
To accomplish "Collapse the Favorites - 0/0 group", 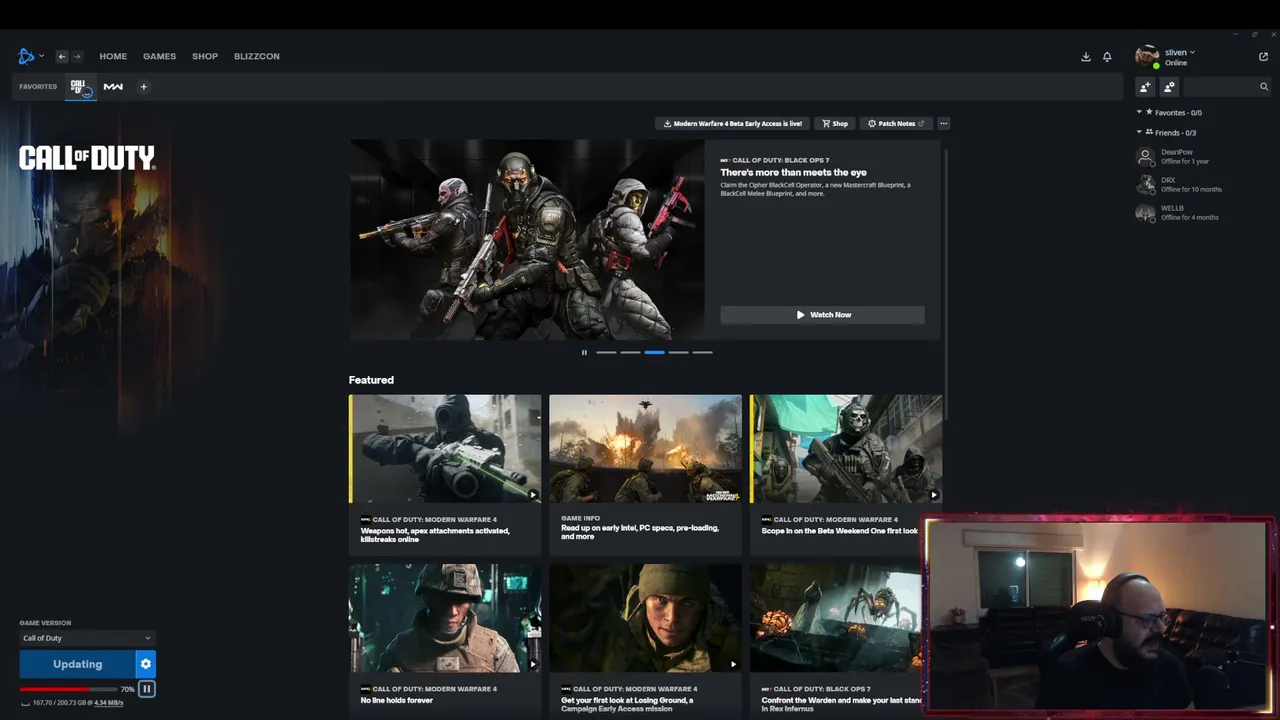I will coord(1139,113).
